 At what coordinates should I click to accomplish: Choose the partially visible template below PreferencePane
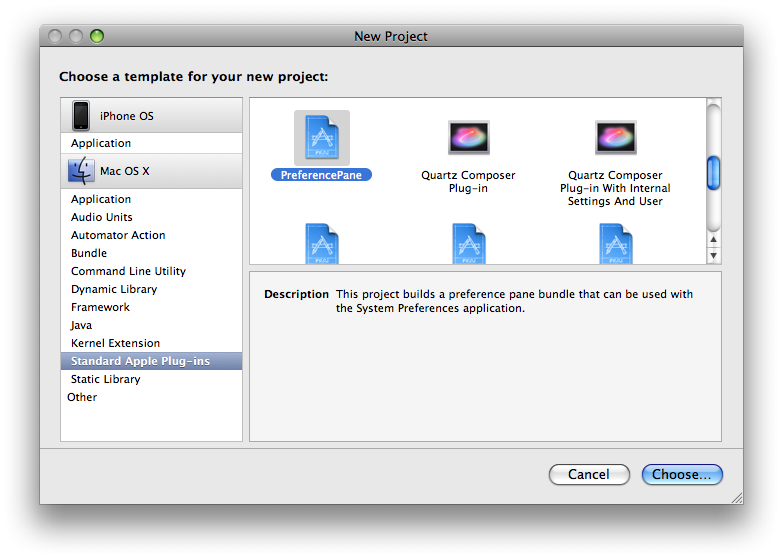click(322, 244)
